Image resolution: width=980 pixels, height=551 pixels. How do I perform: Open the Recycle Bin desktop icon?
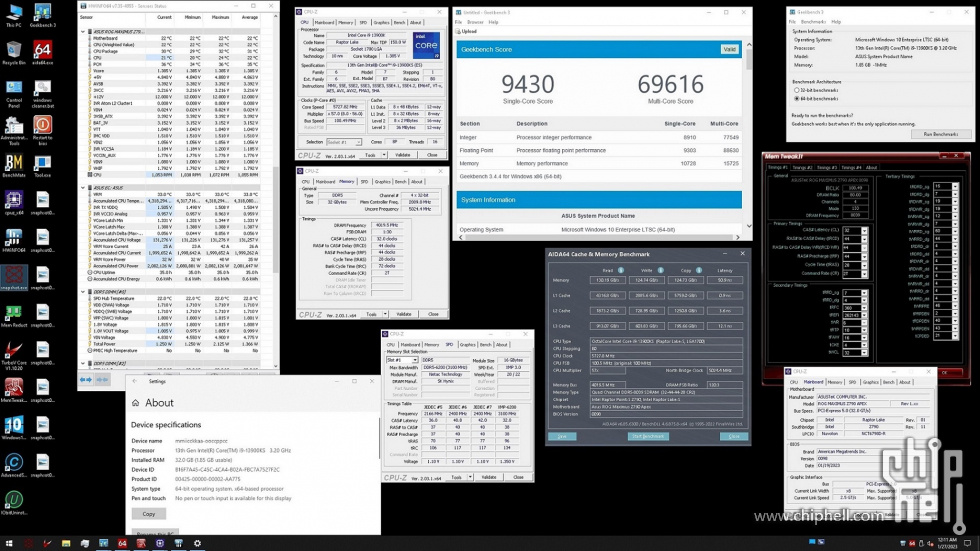coord(14,53)
